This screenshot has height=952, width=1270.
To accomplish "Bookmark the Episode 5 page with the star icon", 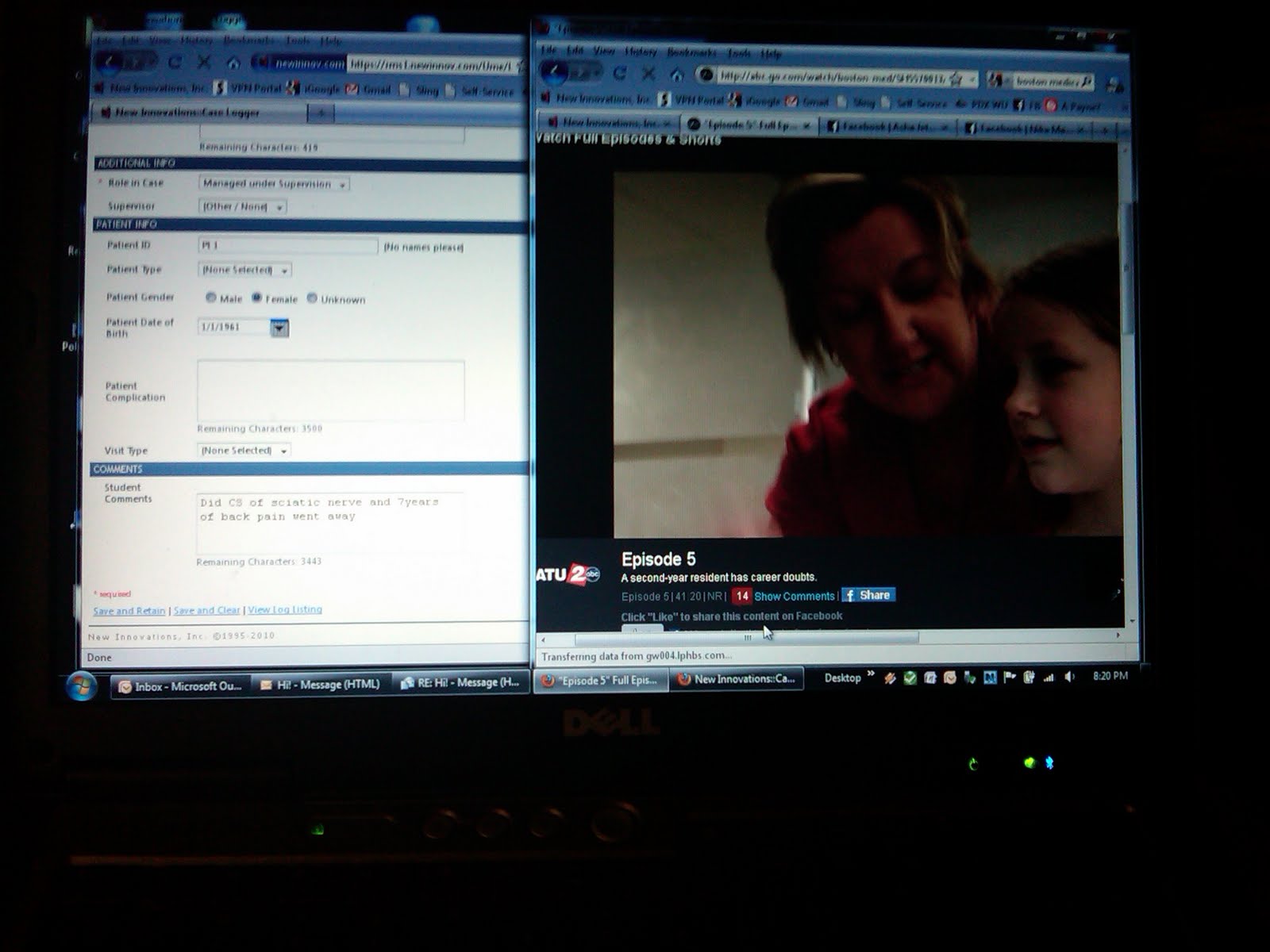I will [x=956, y=78].
